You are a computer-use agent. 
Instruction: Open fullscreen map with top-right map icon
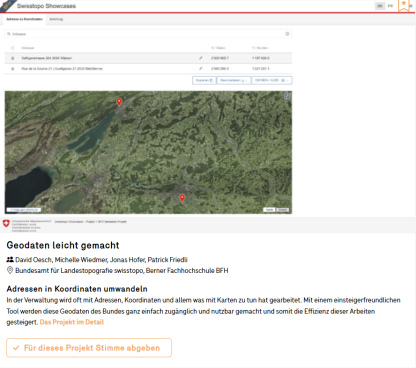coord(287,96)
